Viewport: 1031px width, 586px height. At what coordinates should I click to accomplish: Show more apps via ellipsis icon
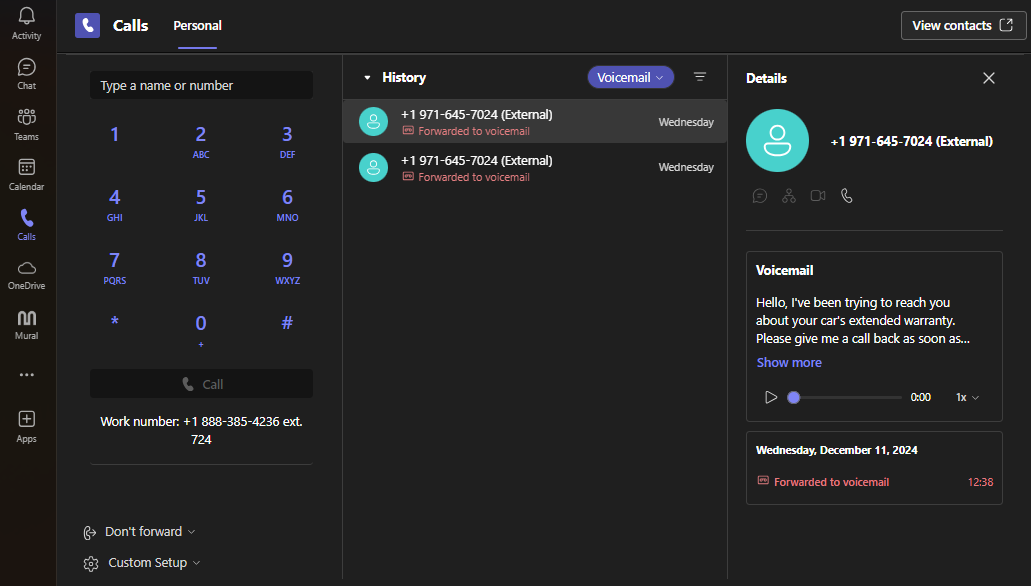(26, 375)
